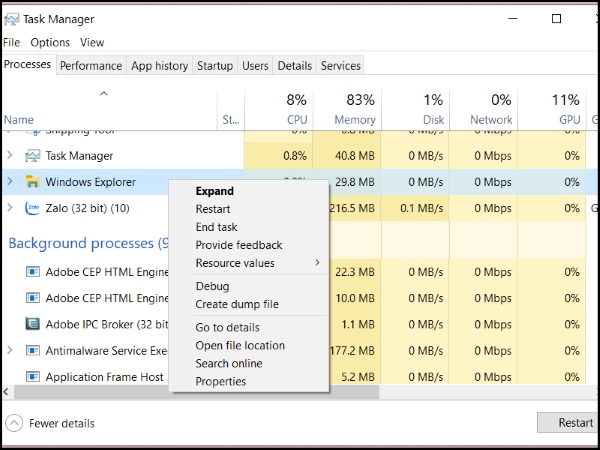600x450 pixels.
Task: Click the Fewer details arrow icon
Action: tap(14, 423)
